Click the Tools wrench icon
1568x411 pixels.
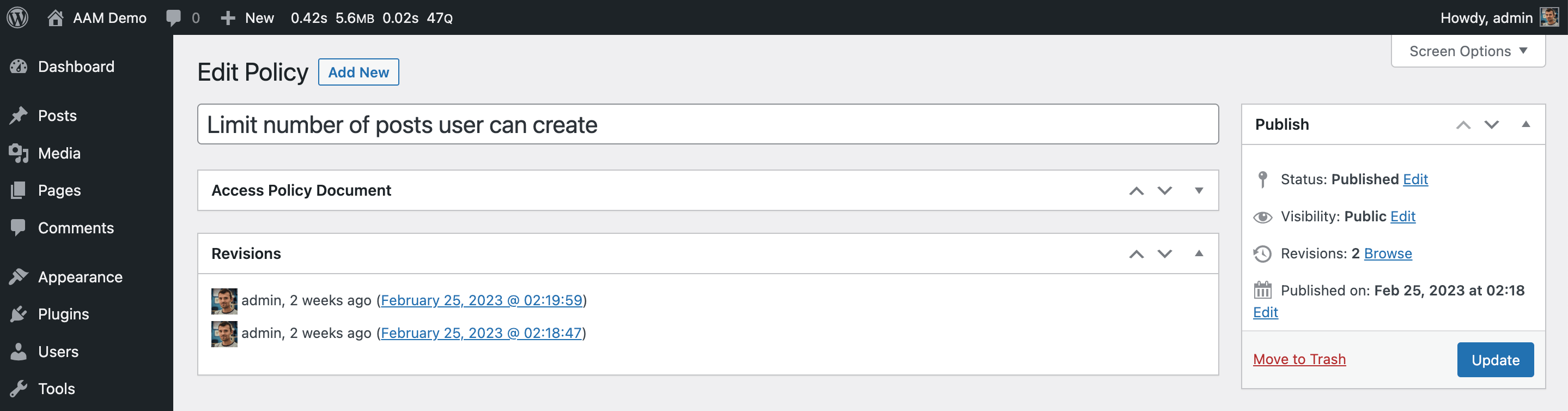click(19, 389)
